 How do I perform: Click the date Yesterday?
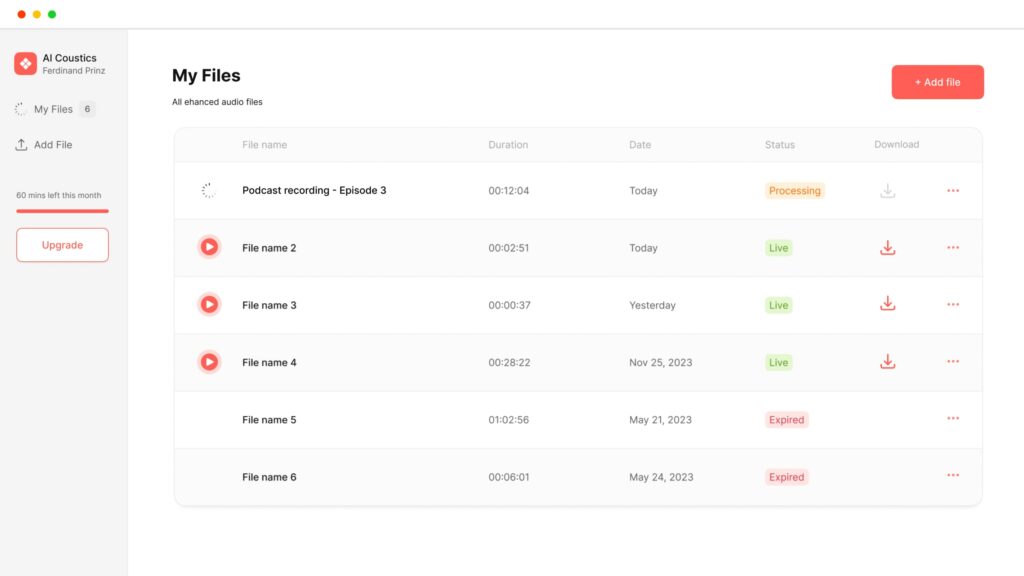pyautogui.click(x=652, y=305)
